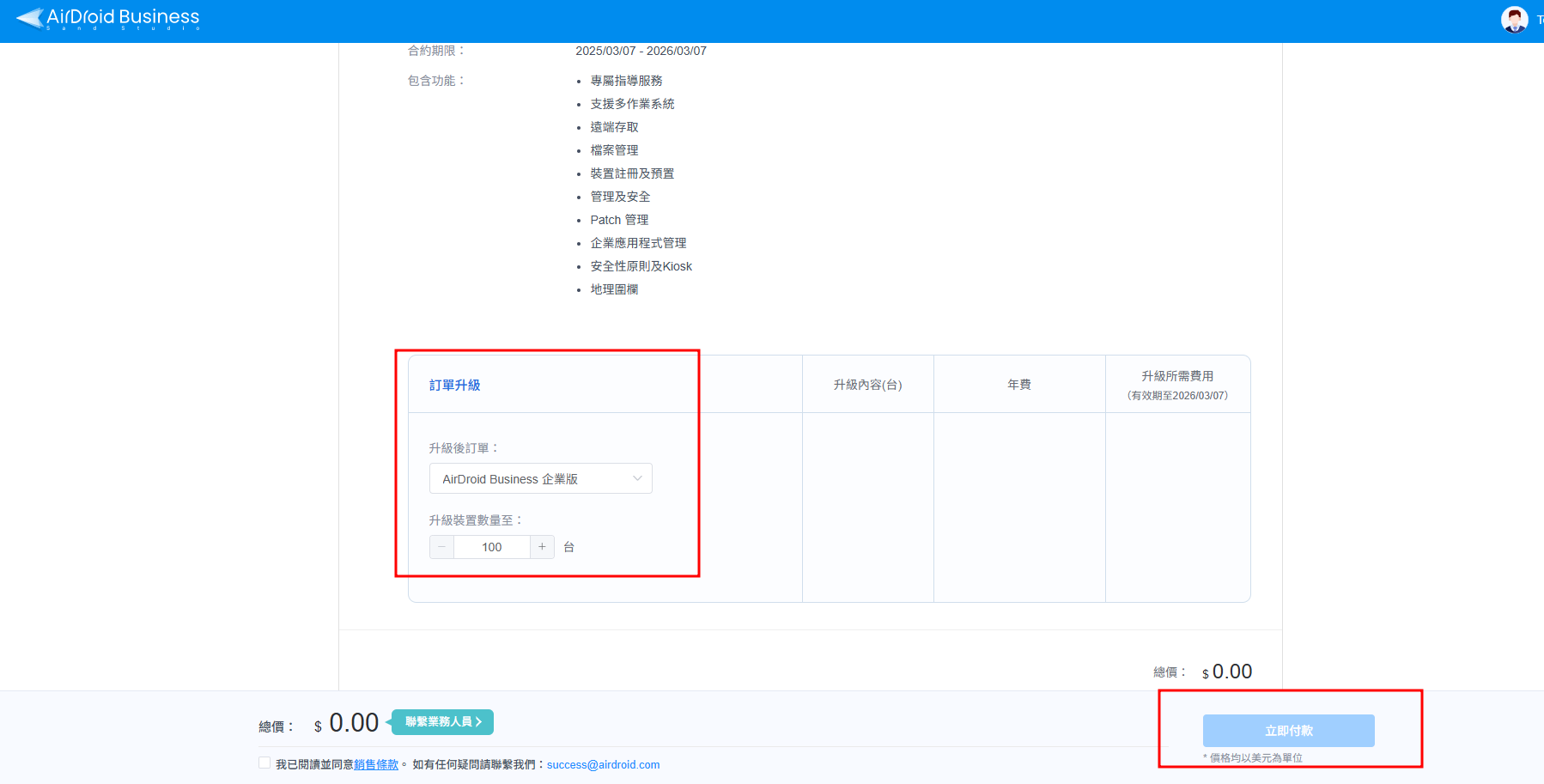Screen dimensions: 1544x784
Task: Click the Patch 管理 feature item
Action: (620, 220)
